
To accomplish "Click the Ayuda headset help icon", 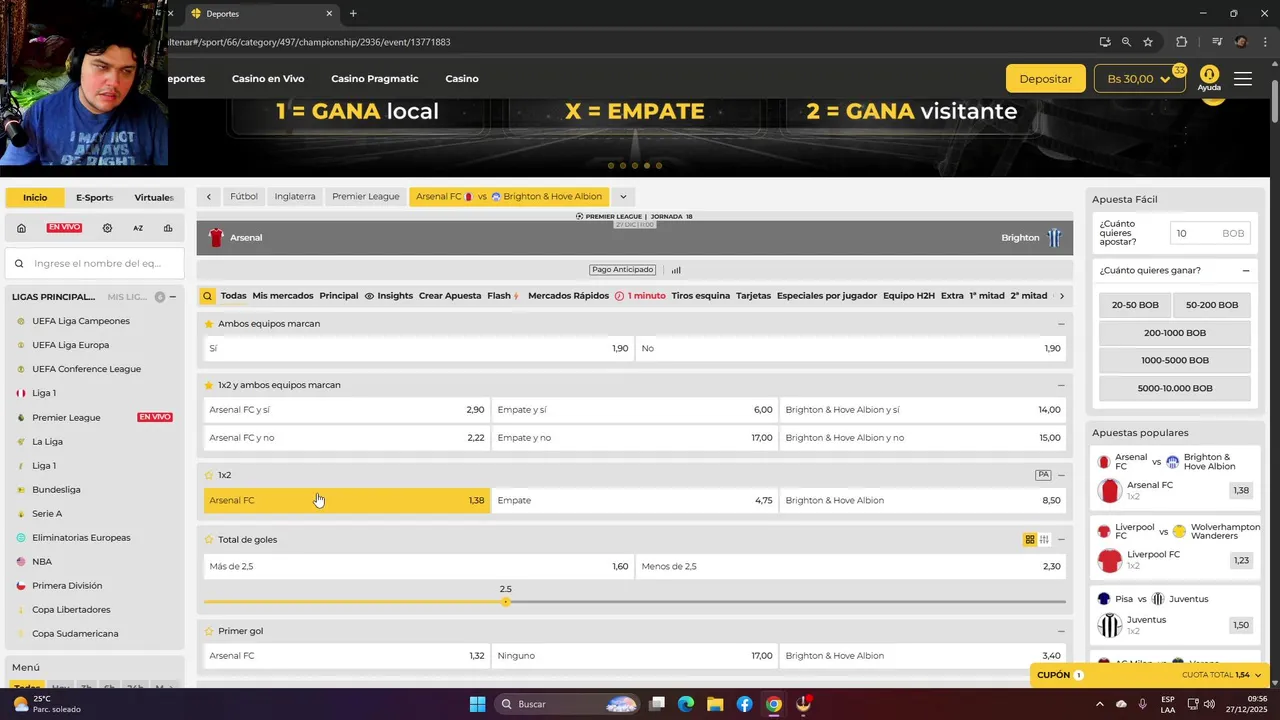I will [x=1209, y=78].
